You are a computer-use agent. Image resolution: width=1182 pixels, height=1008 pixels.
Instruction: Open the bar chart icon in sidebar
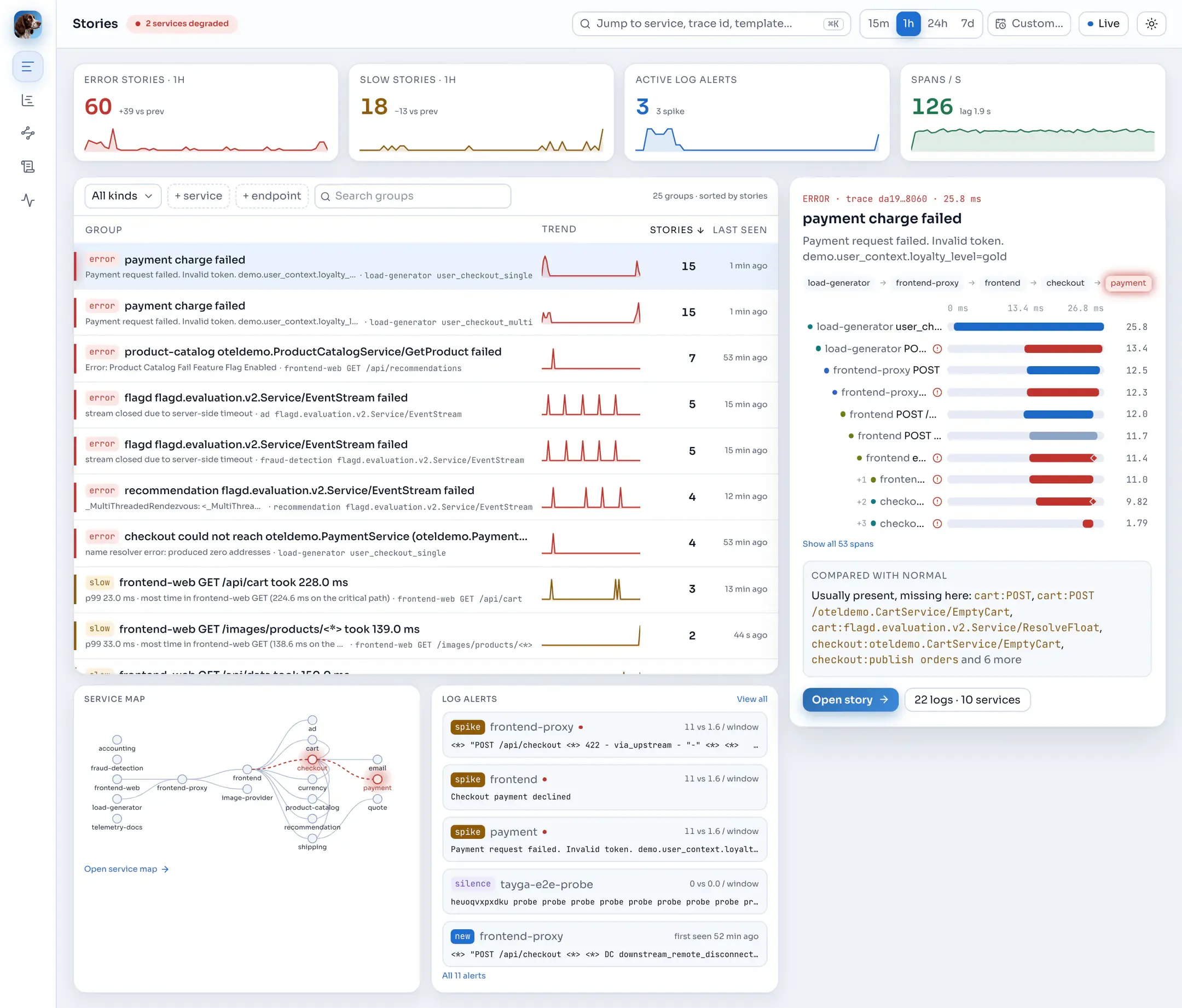27,100
